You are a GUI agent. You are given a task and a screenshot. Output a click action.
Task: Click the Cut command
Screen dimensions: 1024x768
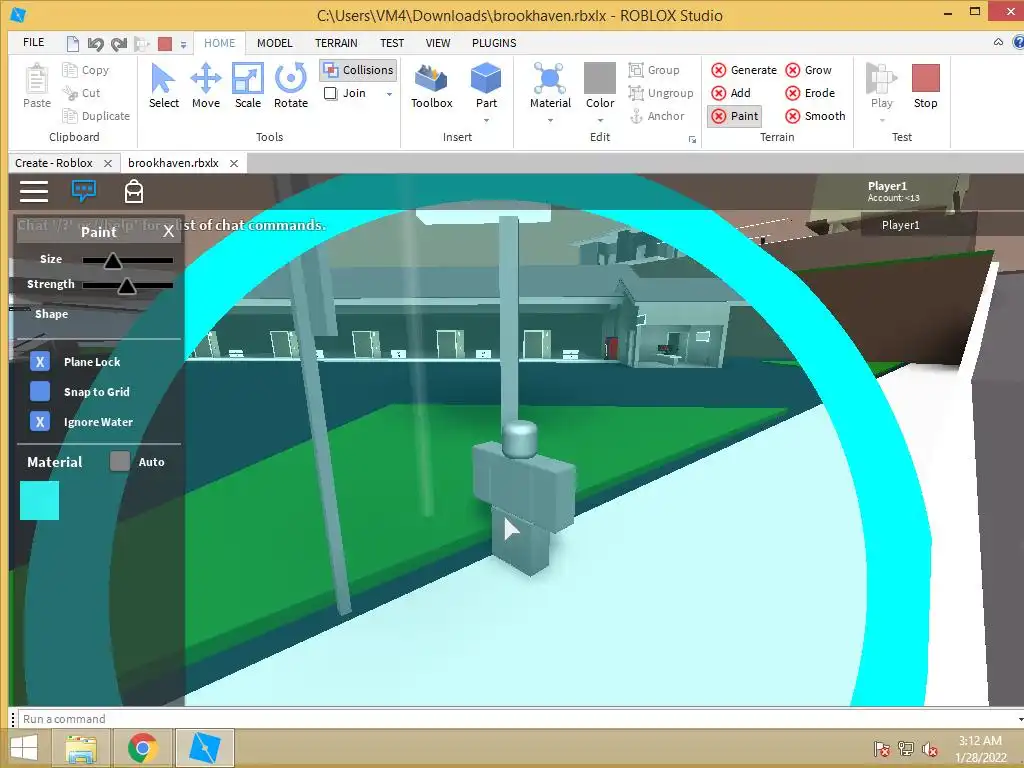point(82,93)
